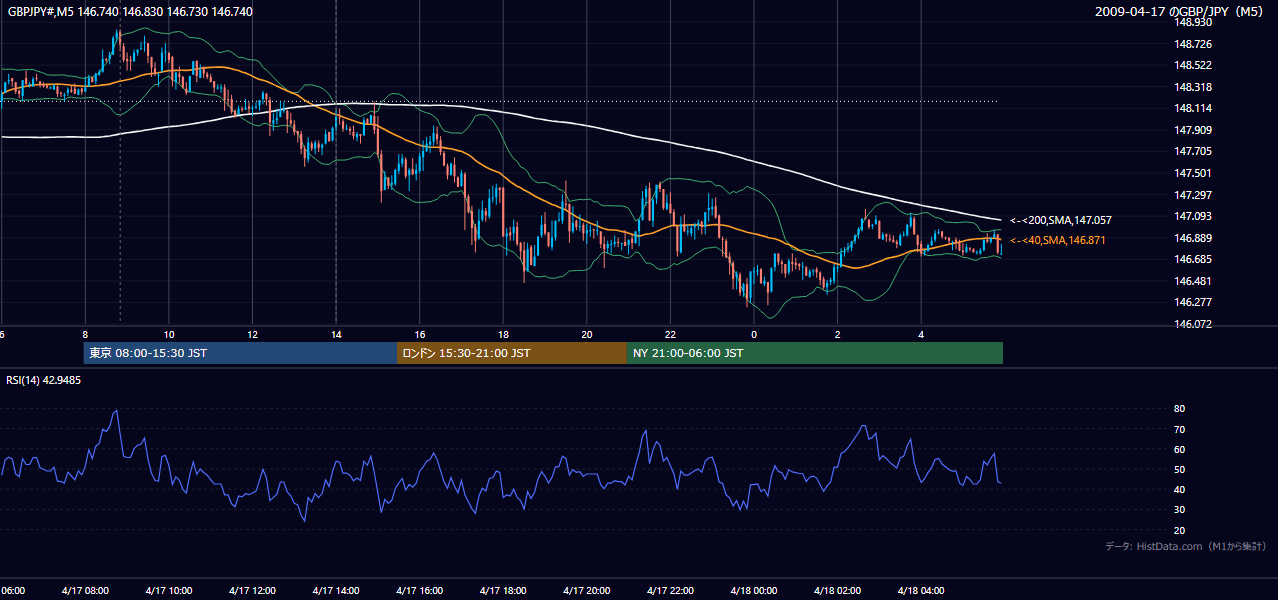This screenshot has width=1278, height=600.
Task: Click the 4/17 14:00 time axis label
Action: (x=336, y=591)
